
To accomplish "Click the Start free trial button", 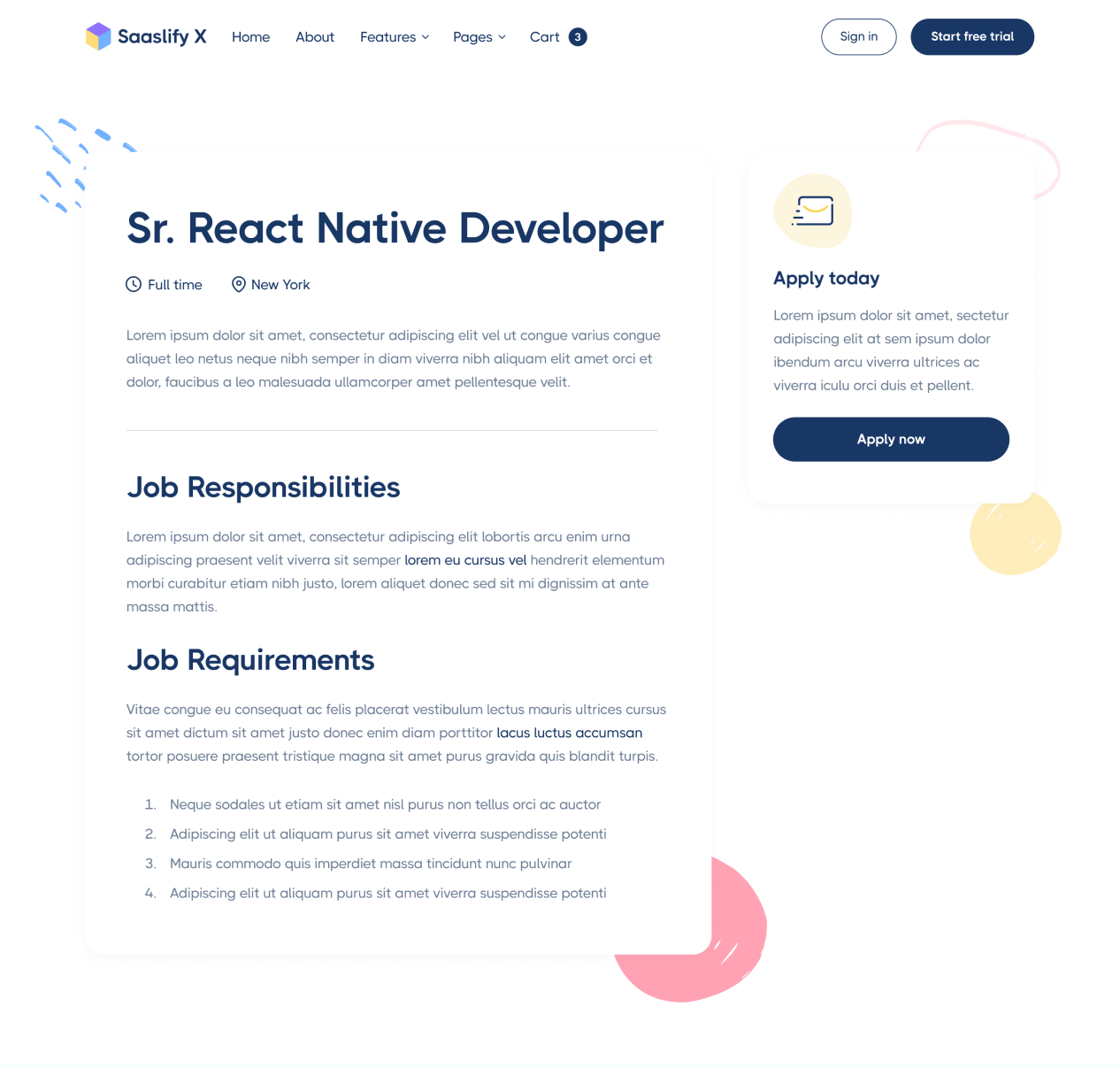I will coord(972,36).
